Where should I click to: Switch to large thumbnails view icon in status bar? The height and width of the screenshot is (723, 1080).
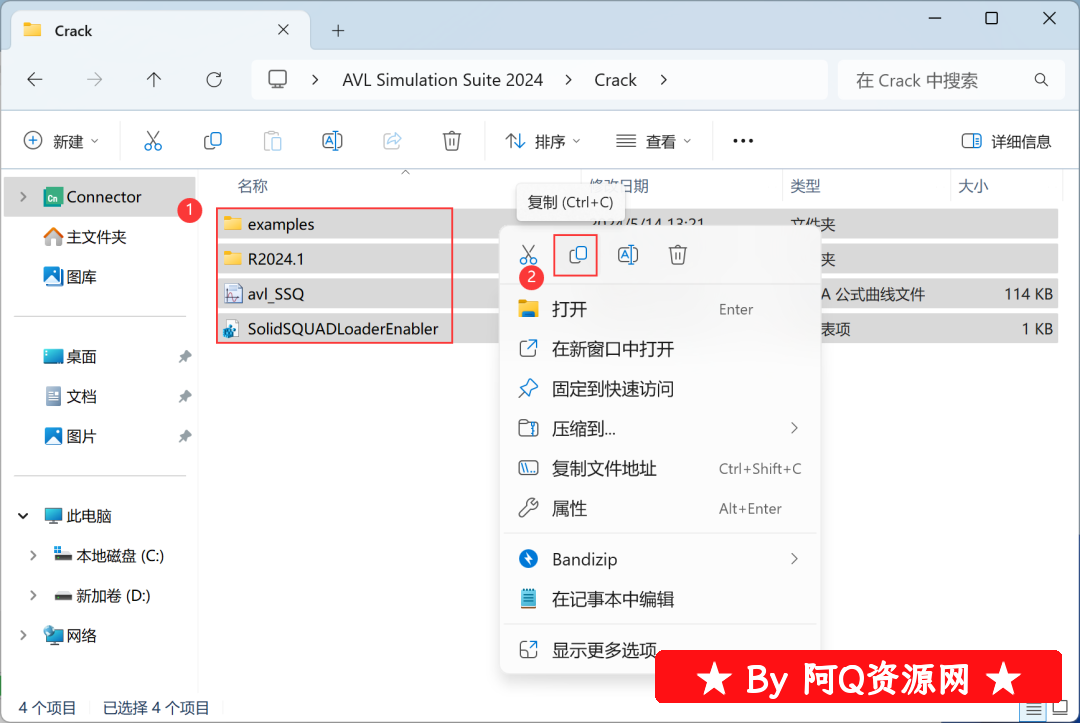pos(1061,708)
